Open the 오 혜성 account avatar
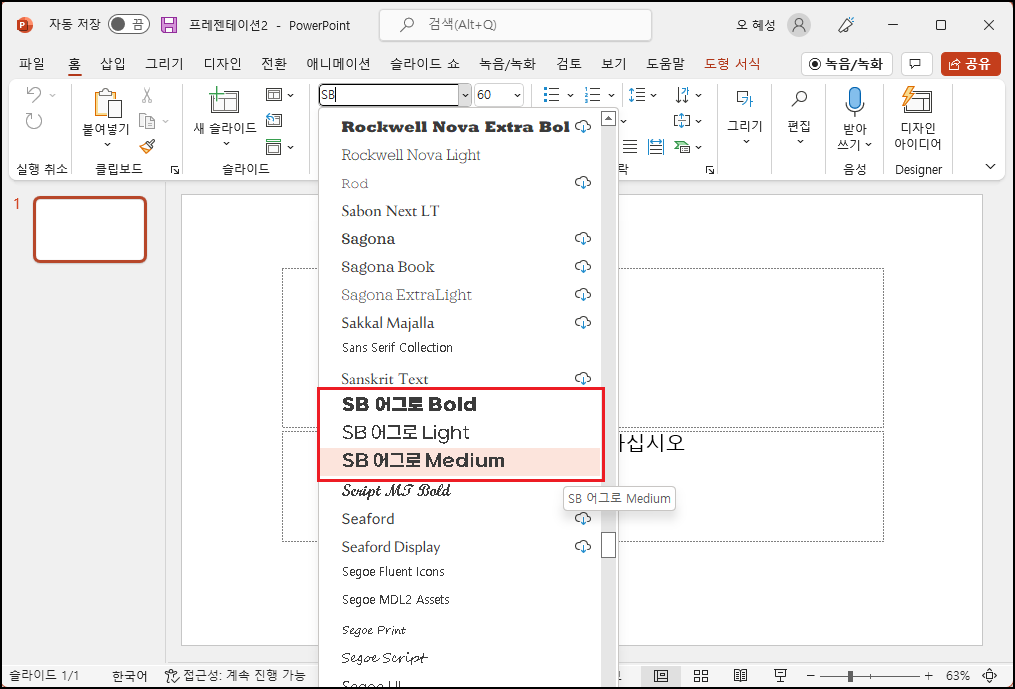 (x=799, y=25)
